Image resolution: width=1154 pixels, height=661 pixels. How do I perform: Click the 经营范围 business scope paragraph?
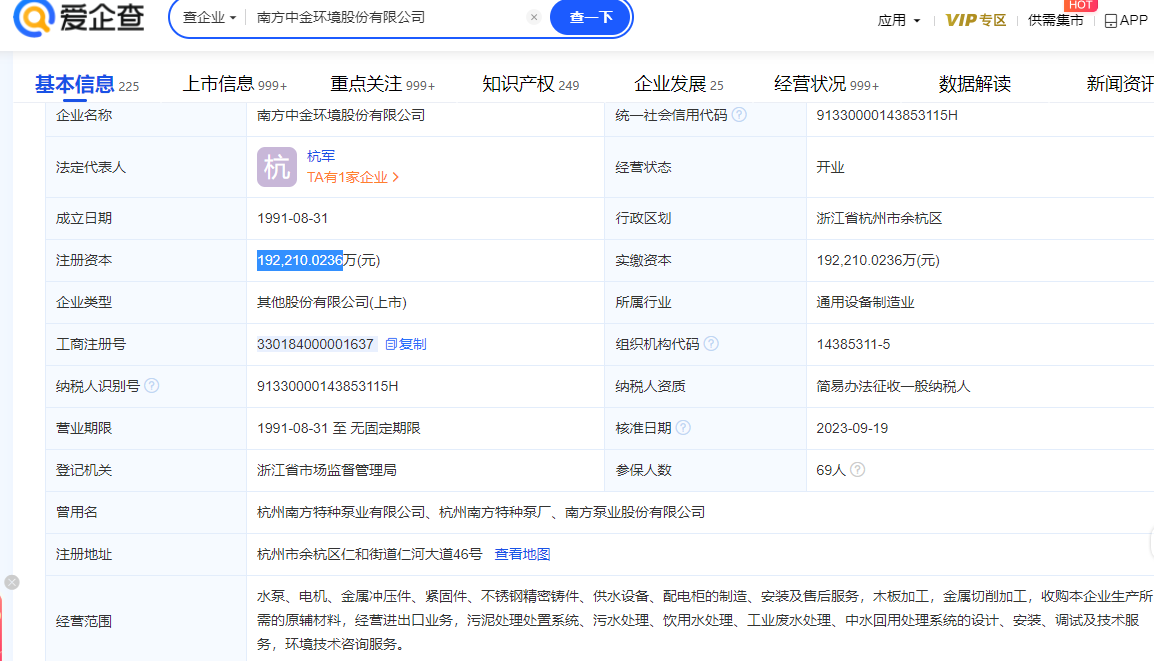pos(704,620)
